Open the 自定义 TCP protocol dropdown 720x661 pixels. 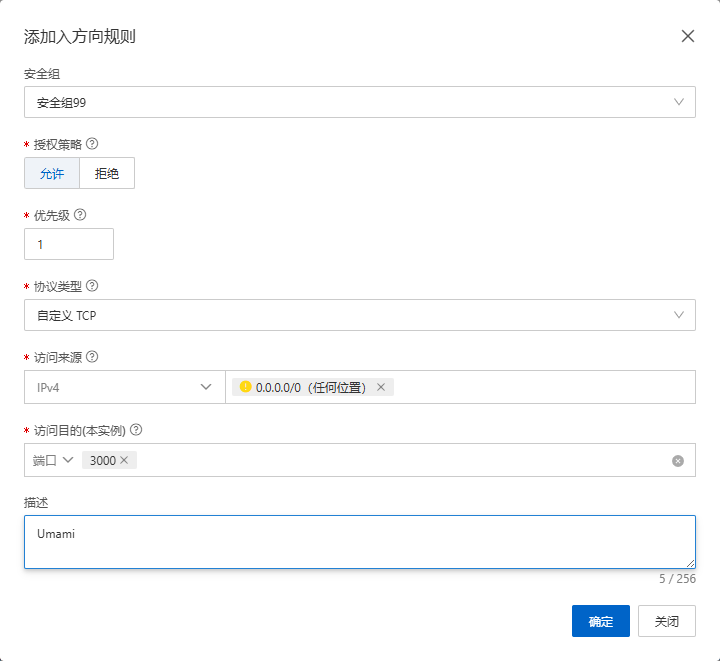coord(360,315)
